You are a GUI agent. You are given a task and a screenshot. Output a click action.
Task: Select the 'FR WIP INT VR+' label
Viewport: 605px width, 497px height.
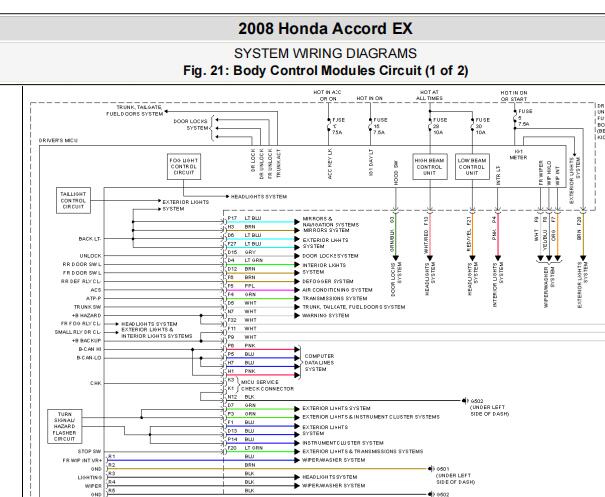82,460
